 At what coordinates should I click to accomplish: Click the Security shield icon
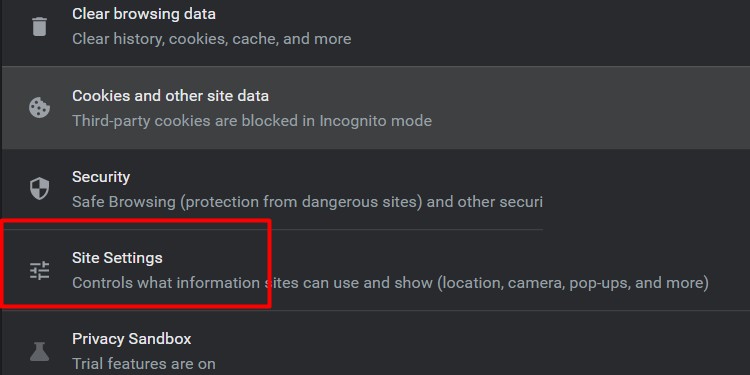pos(39,188)
